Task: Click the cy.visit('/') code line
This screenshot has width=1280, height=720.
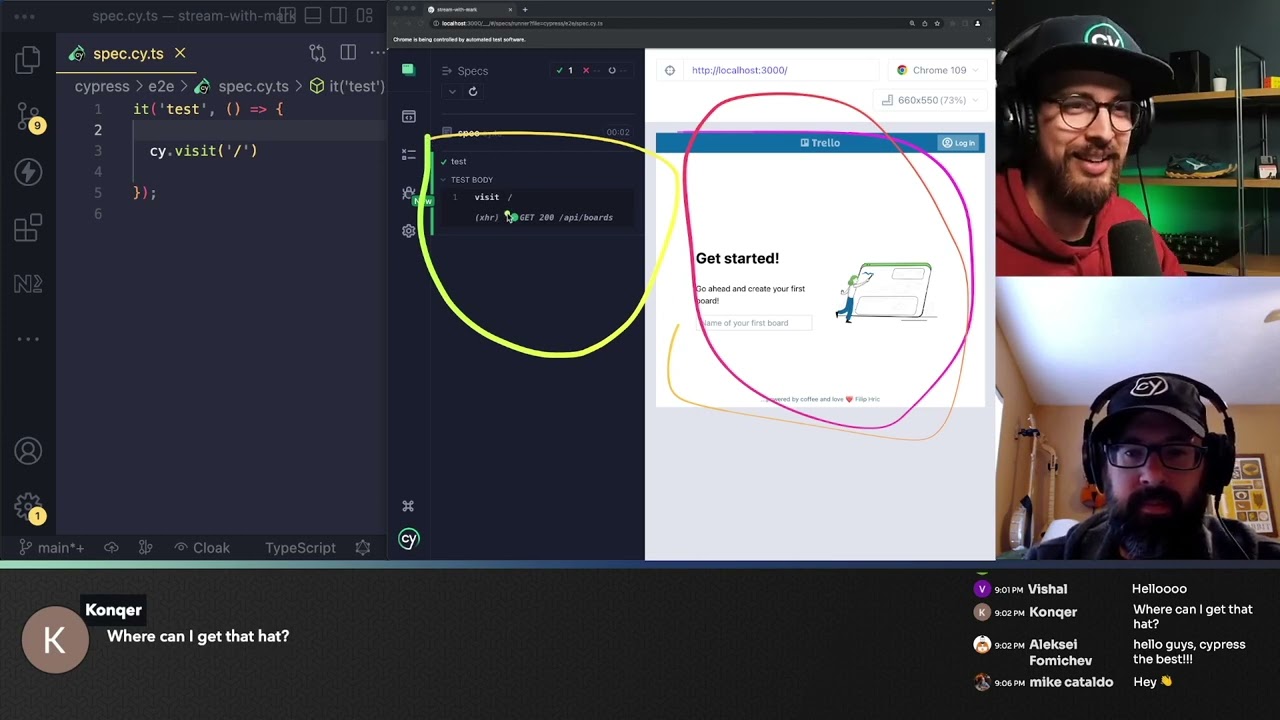Action: [204, 151]
